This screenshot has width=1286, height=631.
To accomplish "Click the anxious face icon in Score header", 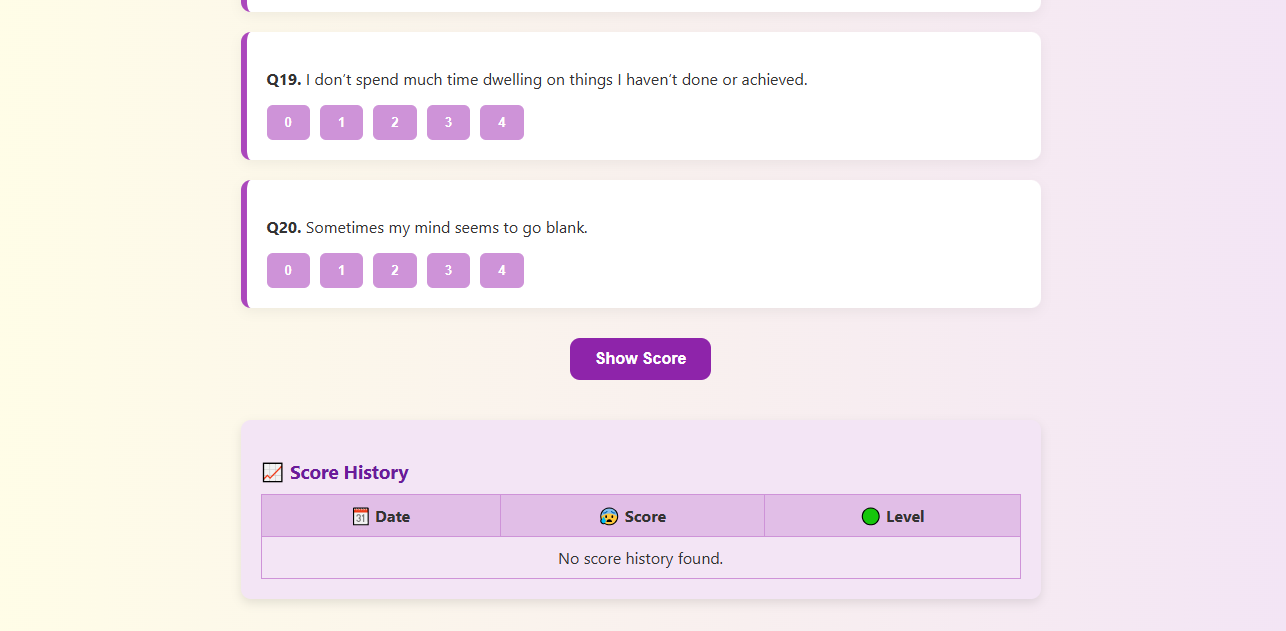I will coord(609,517).
